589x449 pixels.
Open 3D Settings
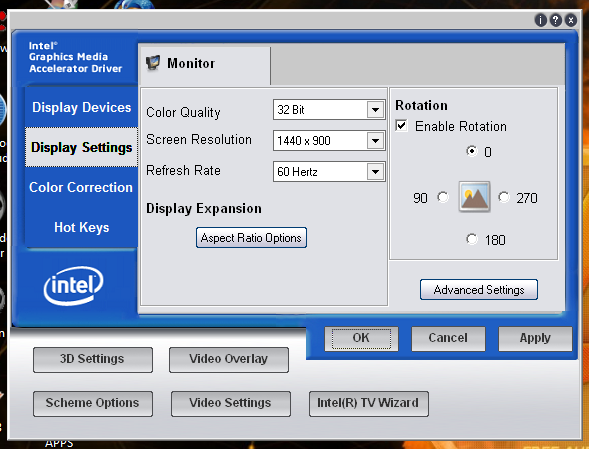pos(93,360)
